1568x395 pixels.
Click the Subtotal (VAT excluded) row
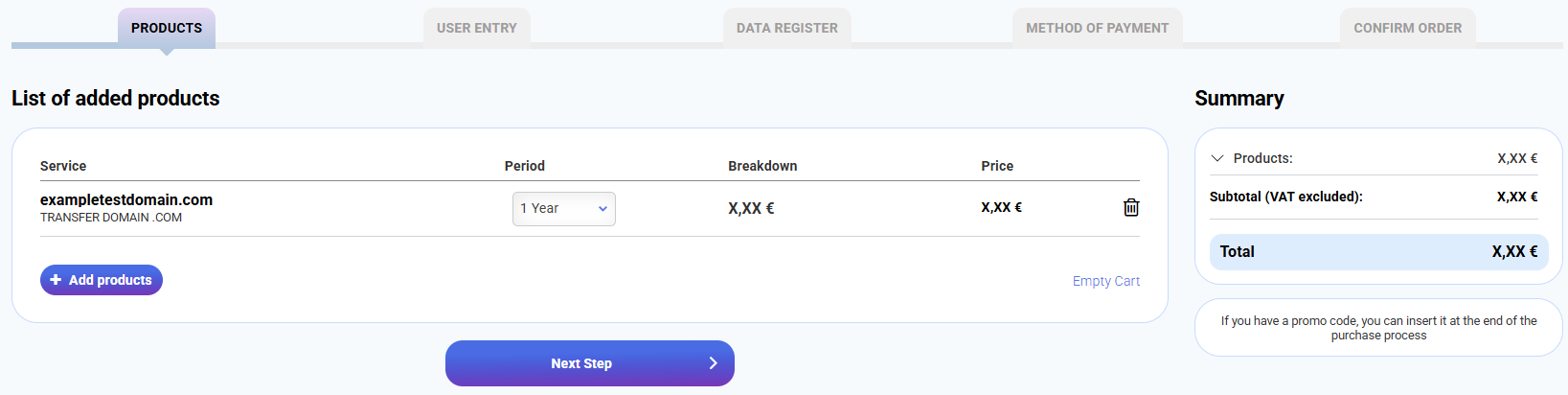tap(1285, 197)
